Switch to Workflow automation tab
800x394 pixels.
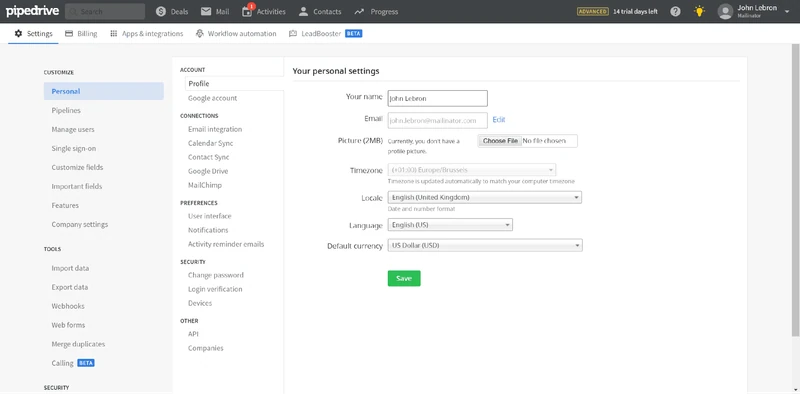(x=236, y=34)
